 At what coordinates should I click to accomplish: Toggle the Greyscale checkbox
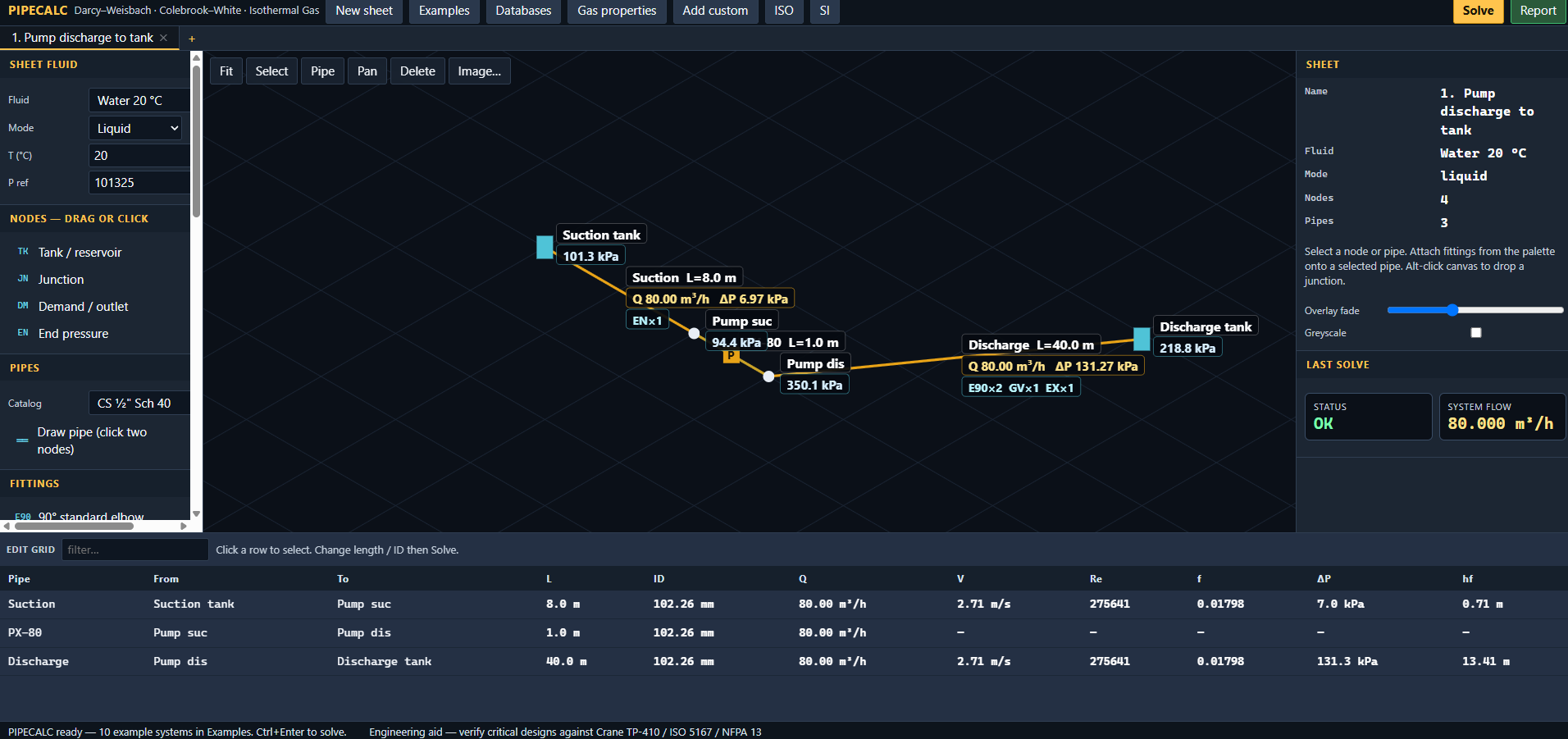click(x=1476, y=332)
